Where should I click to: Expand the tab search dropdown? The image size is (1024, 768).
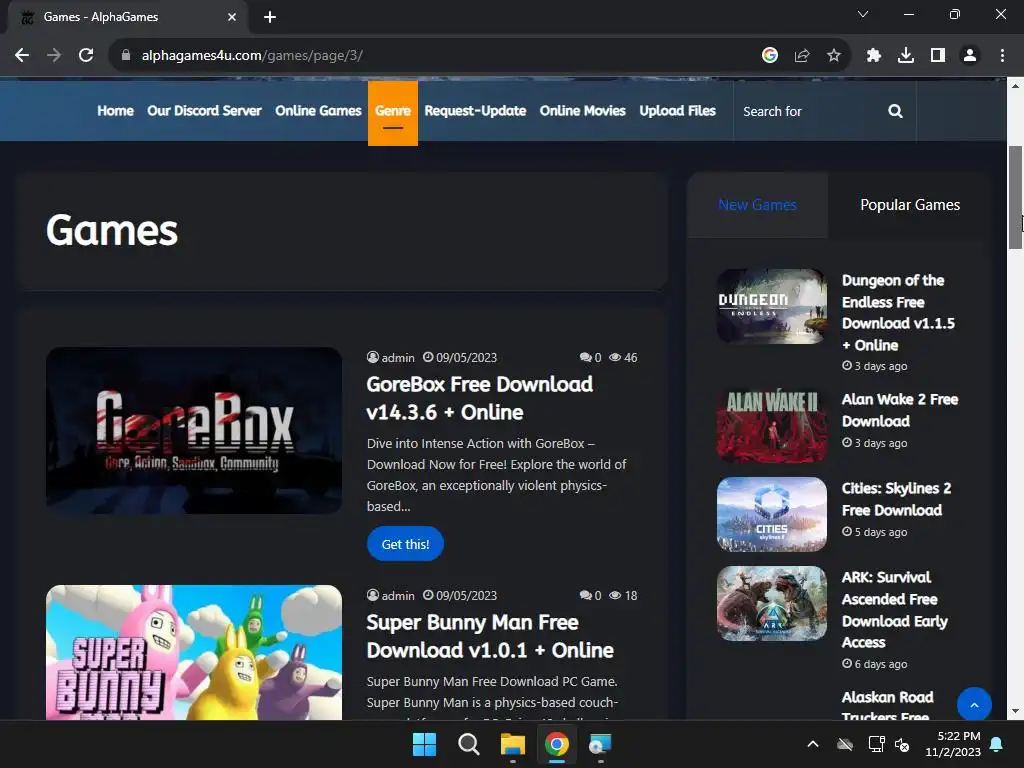click(863, 14)
